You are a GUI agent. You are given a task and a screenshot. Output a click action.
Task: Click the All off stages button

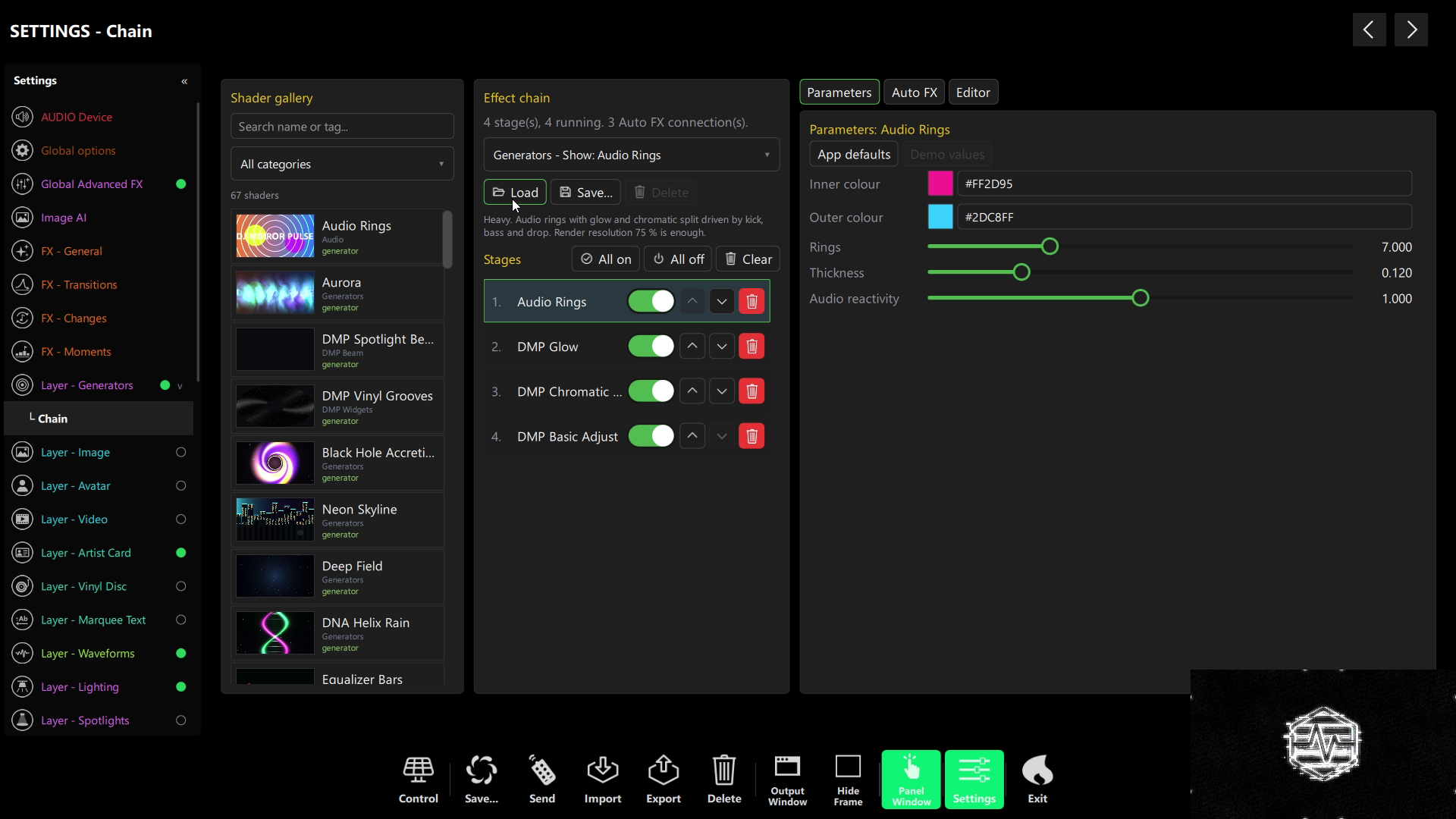tap(678, 259)
